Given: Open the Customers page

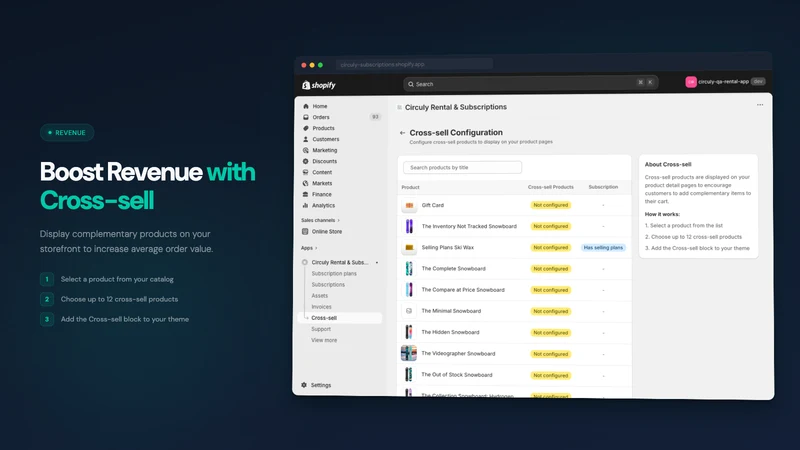Looking at the screenshot, I should [x=326, y=139].
